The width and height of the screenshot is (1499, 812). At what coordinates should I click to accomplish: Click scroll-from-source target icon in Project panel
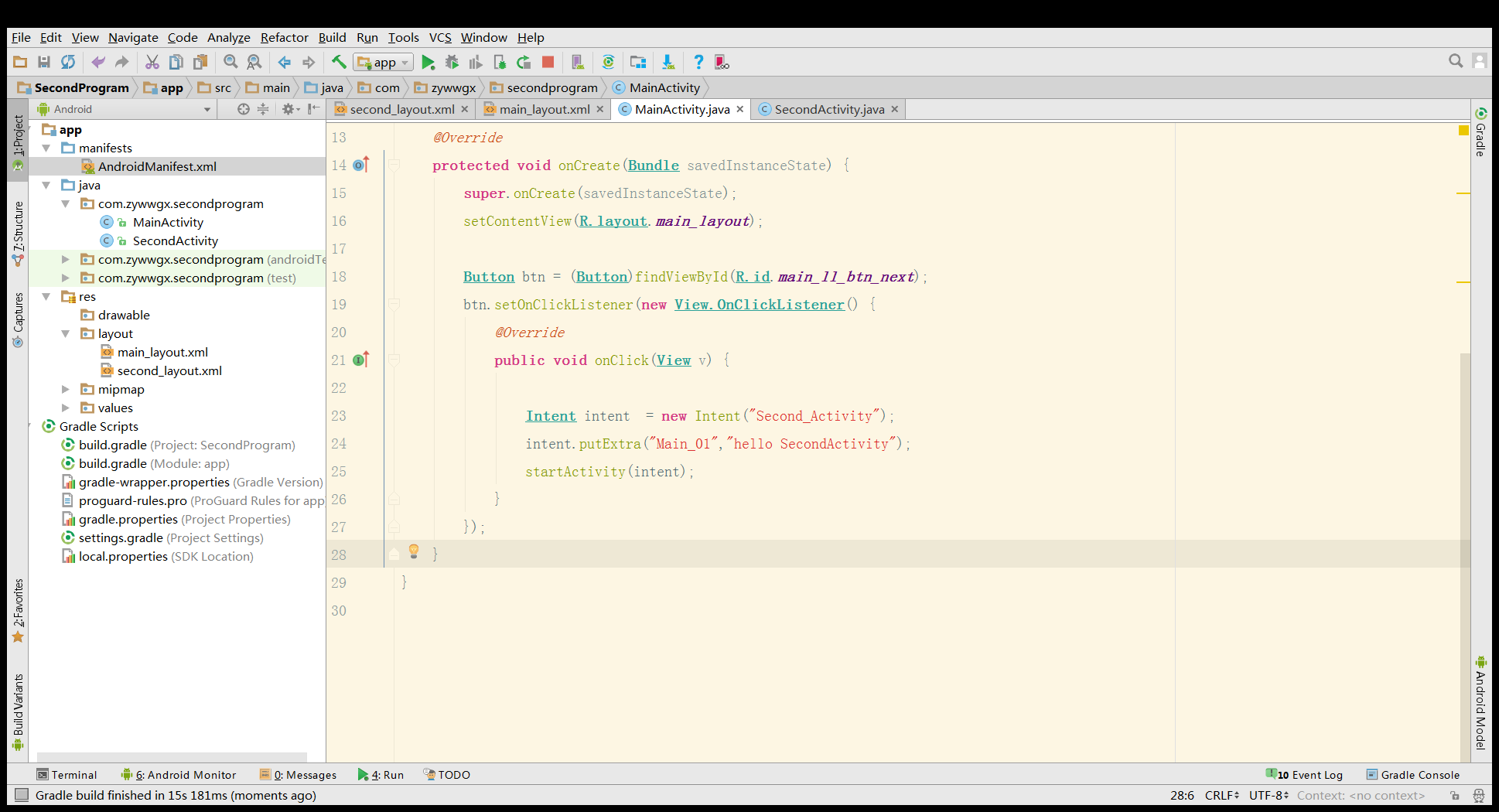click(243, 109)
